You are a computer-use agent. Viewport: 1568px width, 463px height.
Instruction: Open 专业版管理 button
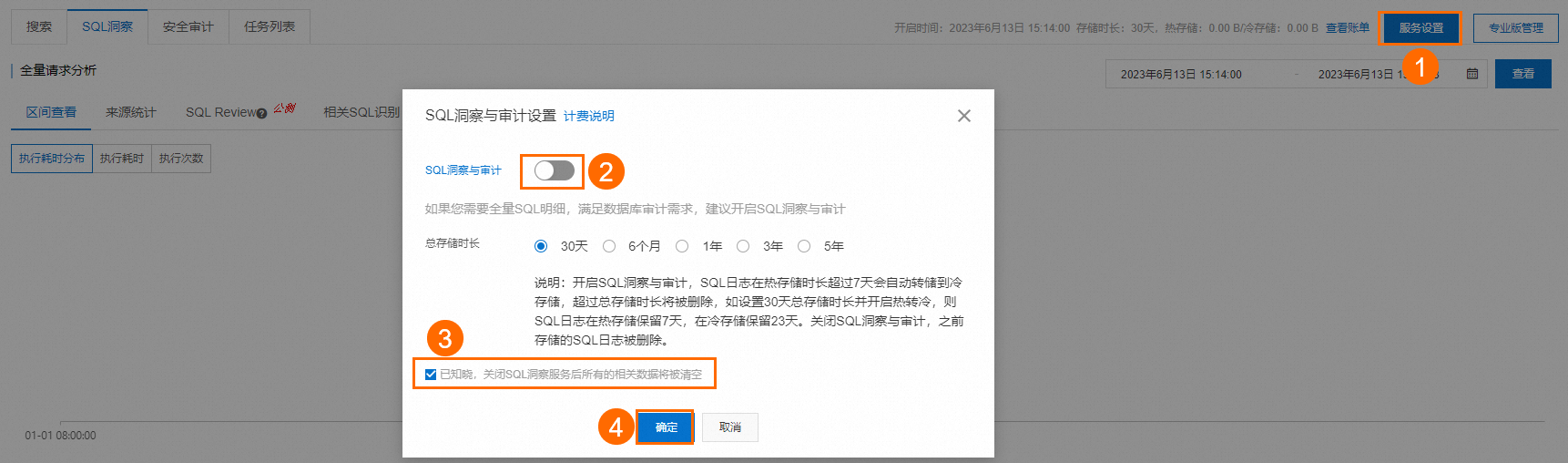[1516, 28]
